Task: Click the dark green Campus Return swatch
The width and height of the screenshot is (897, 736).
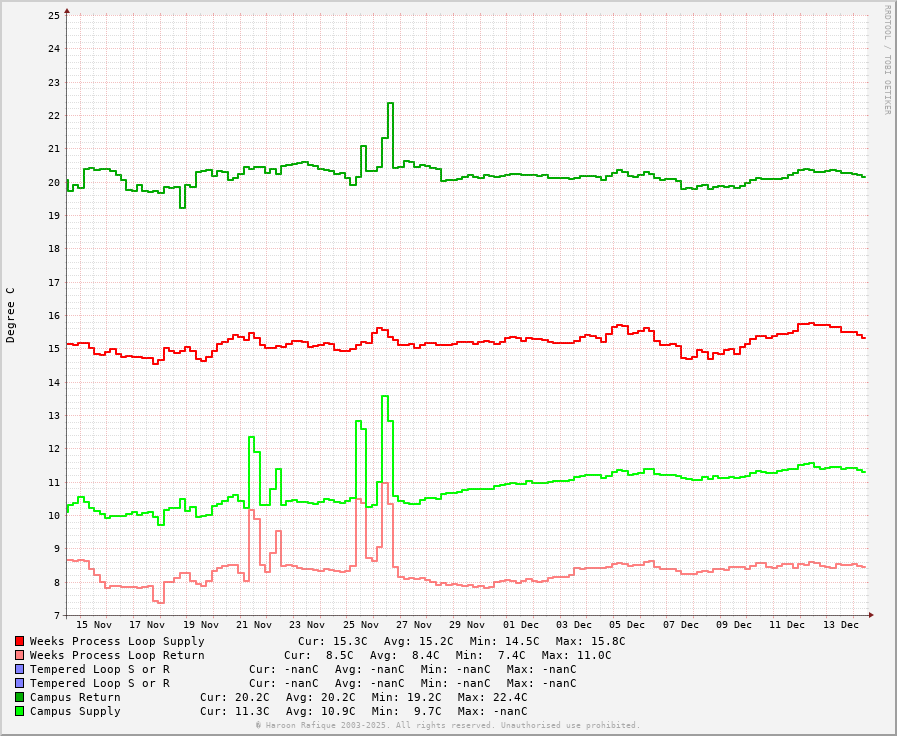Action: pos(19,697)
